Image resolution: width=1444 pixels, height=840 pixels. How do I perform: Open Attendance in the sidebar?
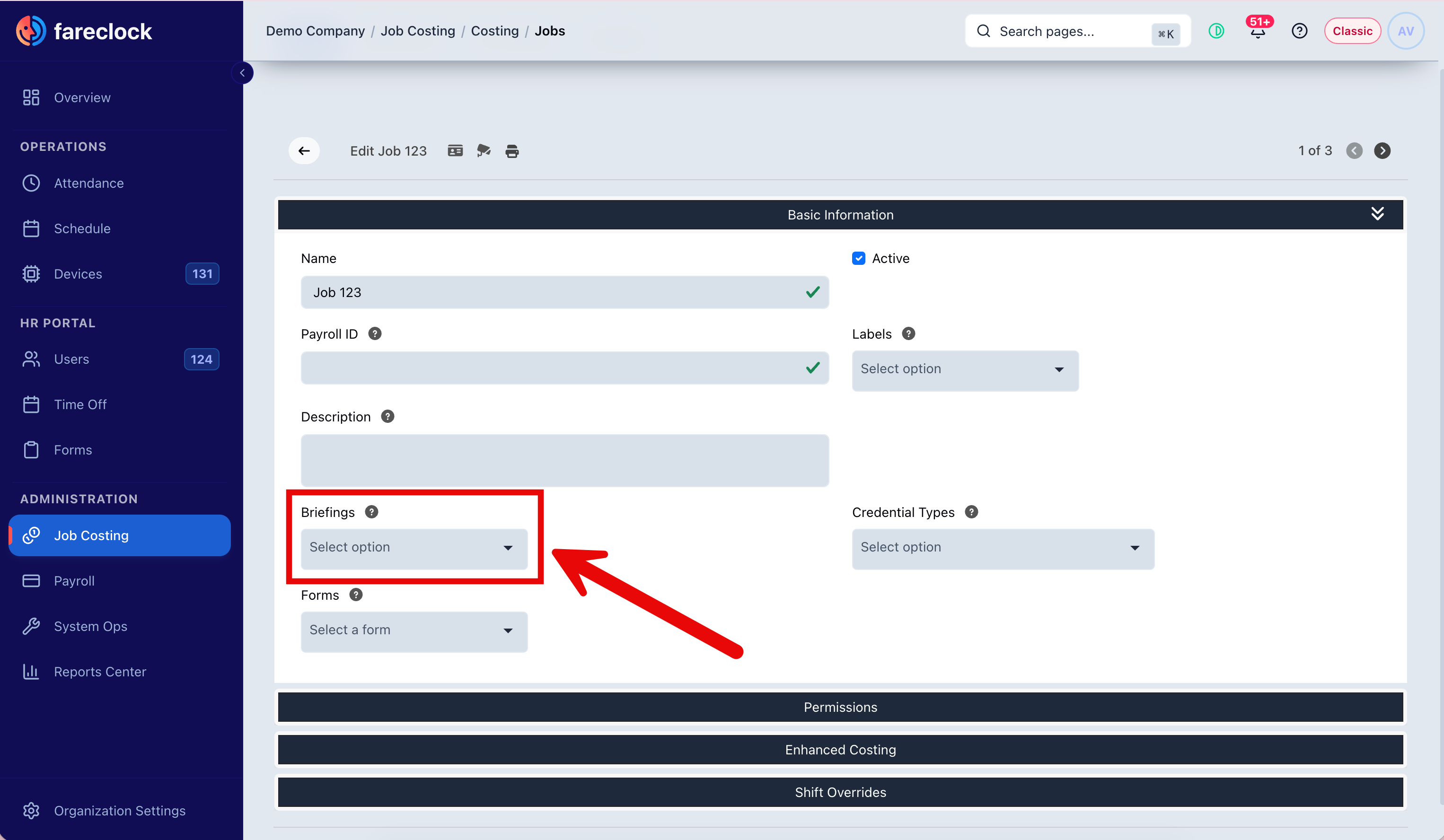coord(88,184)
